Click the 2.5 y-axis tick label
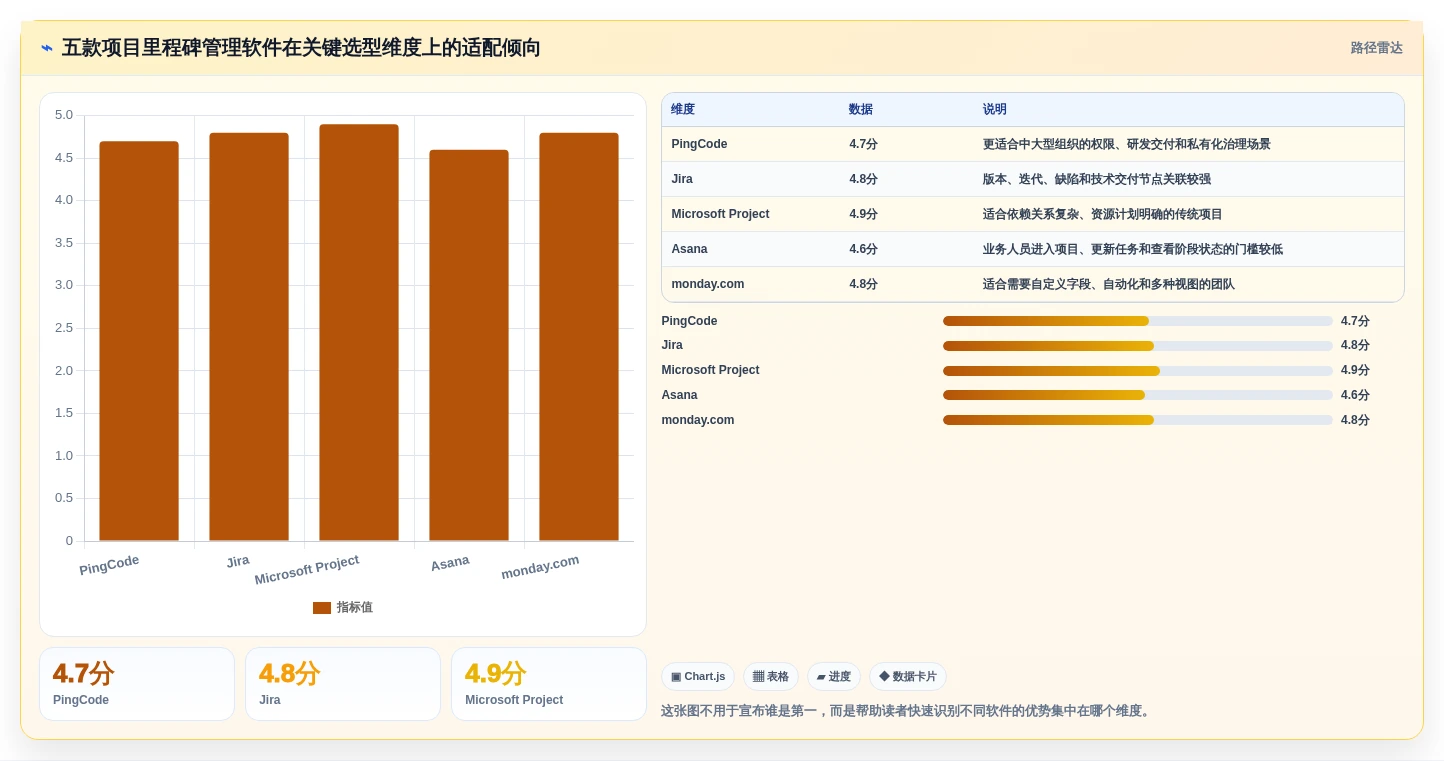This screenshot has height=761, width=1444. tap(64, 328)
